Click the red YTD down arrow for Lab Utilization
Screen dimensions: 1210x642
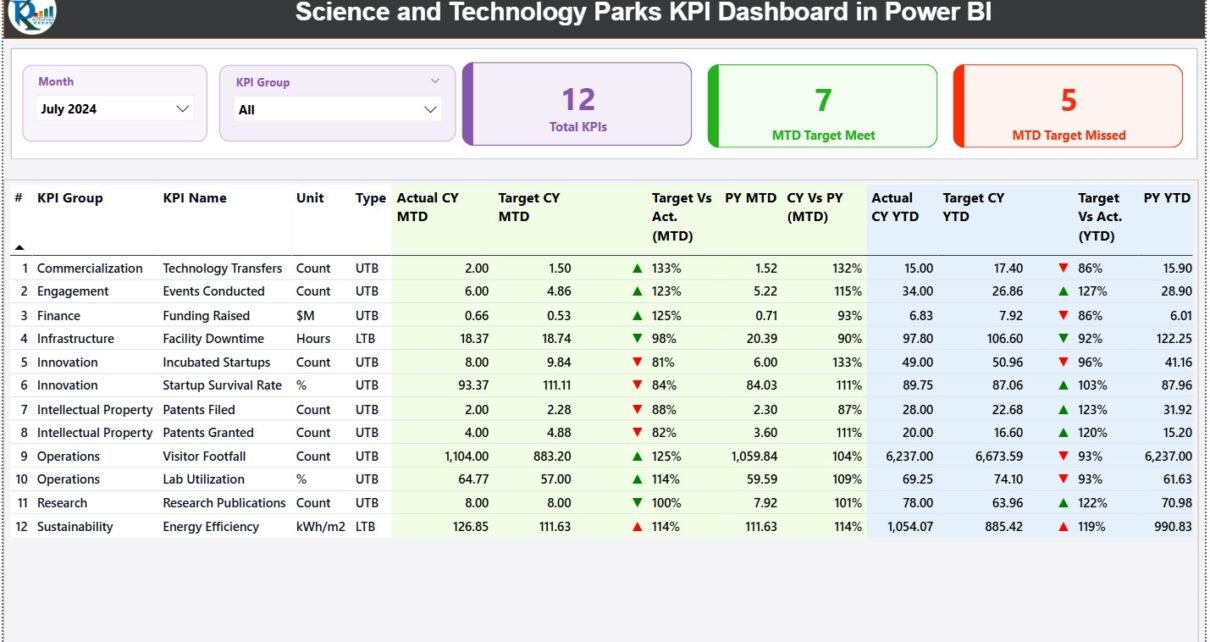(x=1063, y=480)
